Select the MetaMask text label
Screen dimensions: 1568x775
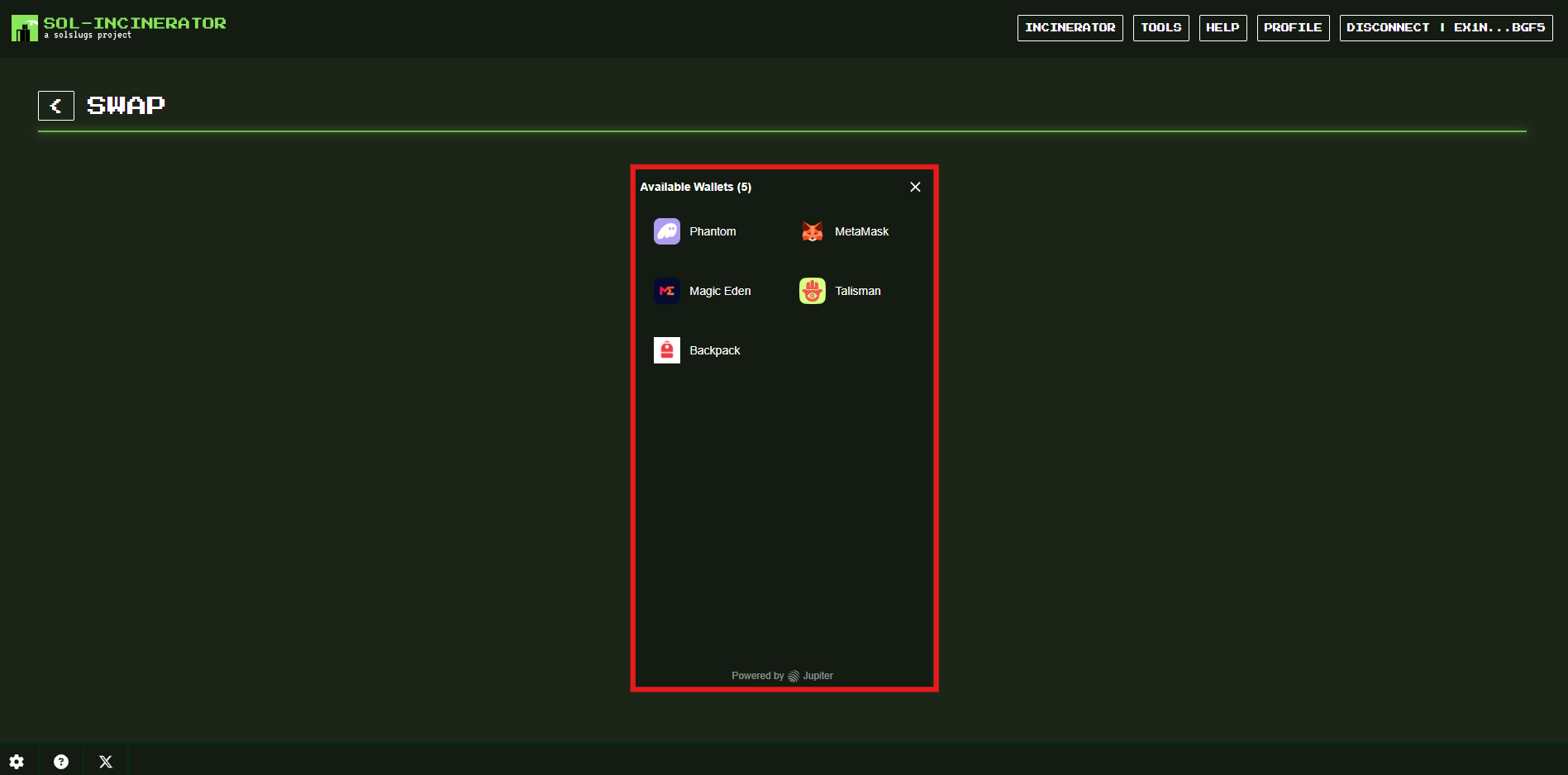[861, 231]
